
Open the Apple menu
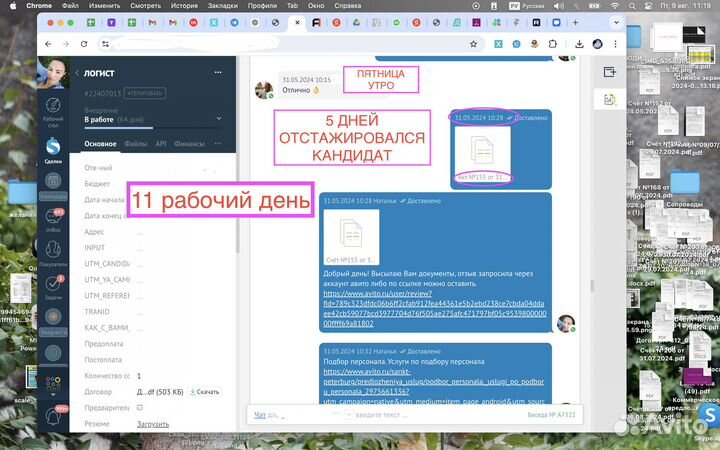point(13,6)
